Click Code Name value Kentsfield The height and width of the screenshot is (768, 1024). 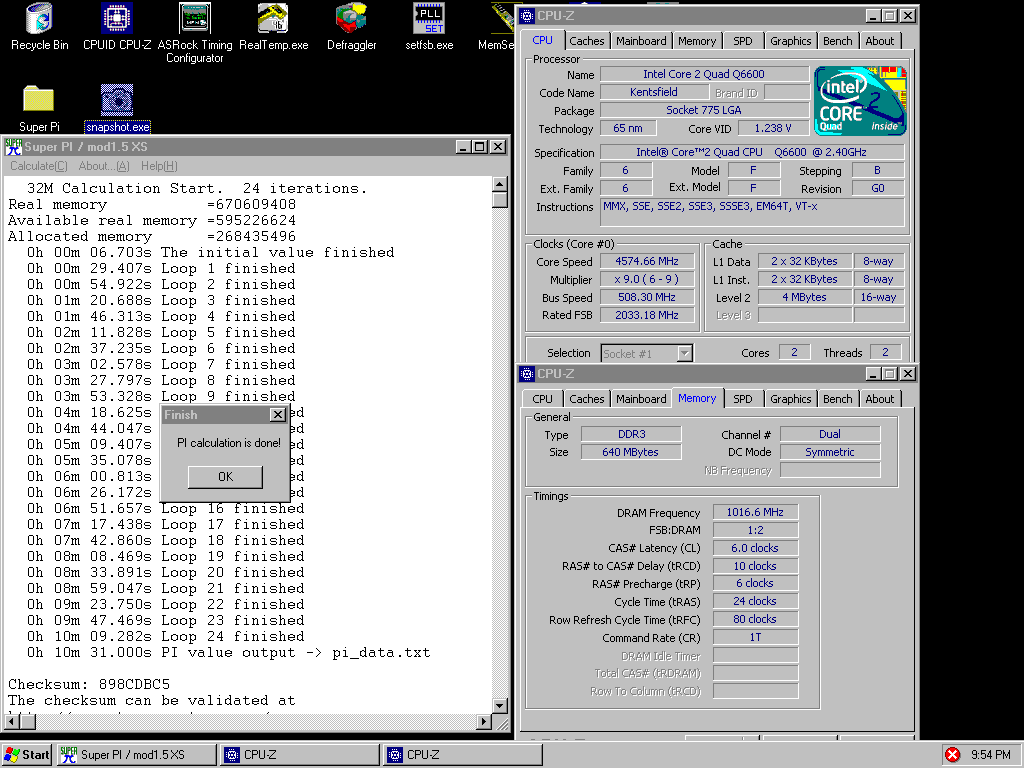coord(653,92)
